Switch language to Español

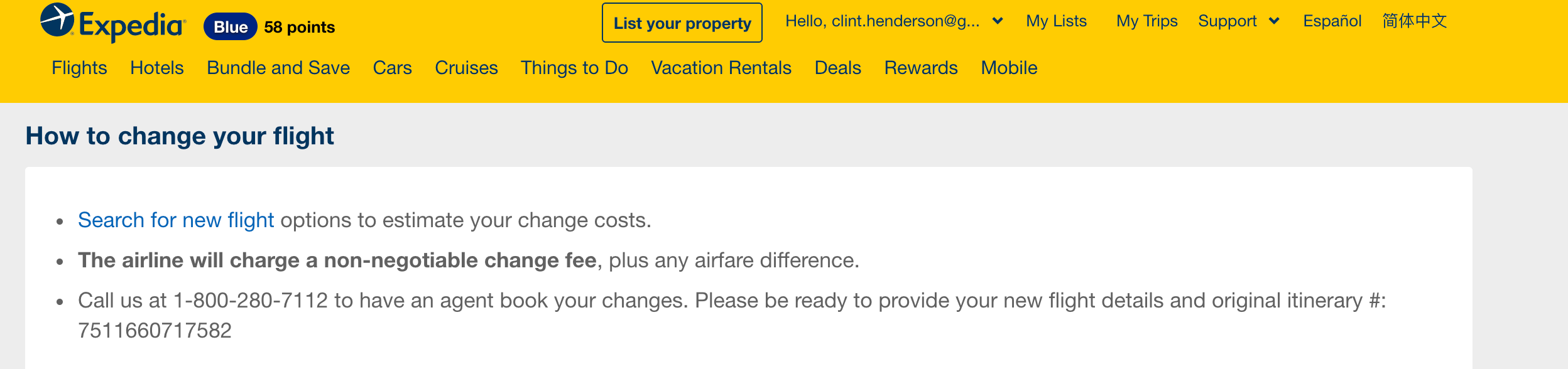[x=1332, y=21]
